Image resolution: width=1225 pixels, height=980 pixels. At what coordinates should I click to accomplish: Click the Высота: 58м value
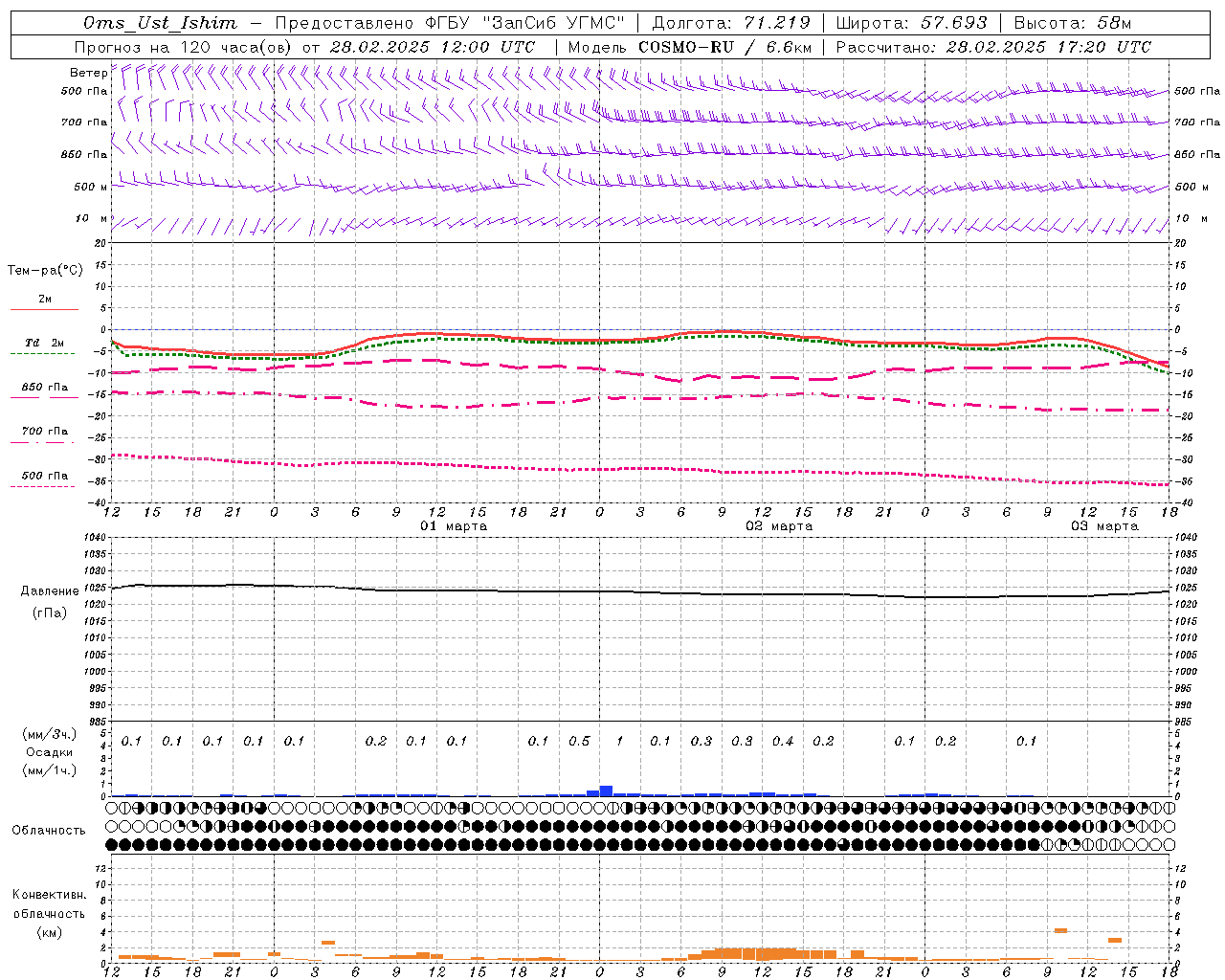coord(1072,23)
